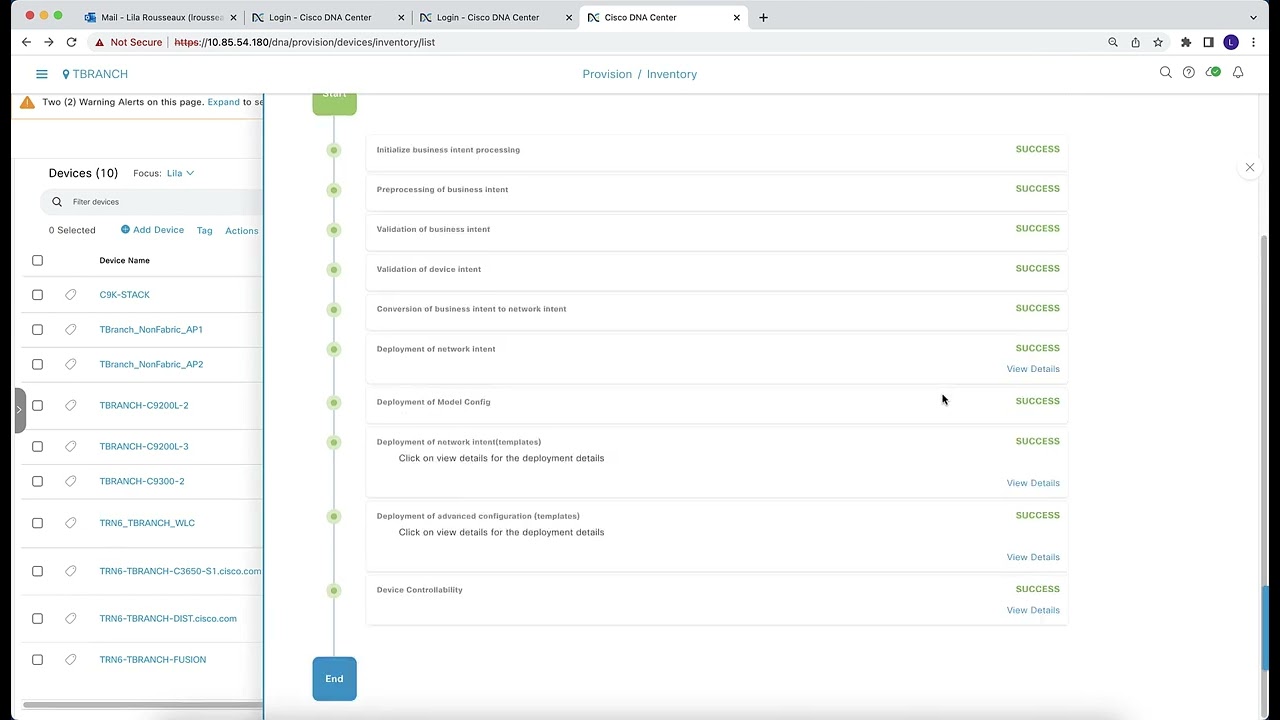The height and width of the screenshot is (720, 1280).
Task: Go back using browser back arrow
Action: pyautogui.click(x=26, y=42)
